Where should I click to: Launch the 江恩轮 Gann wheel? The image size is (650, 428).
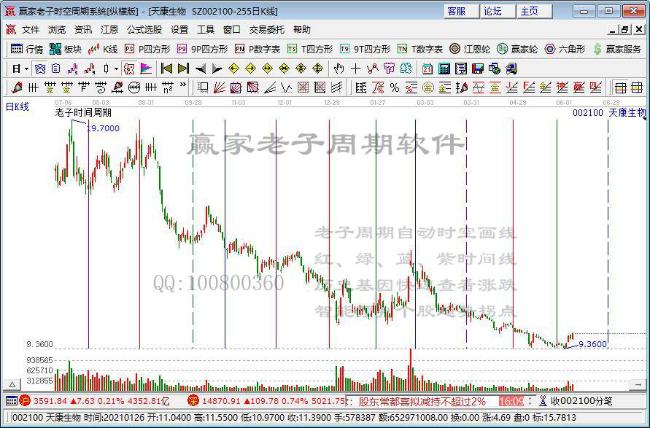[470, 49]
